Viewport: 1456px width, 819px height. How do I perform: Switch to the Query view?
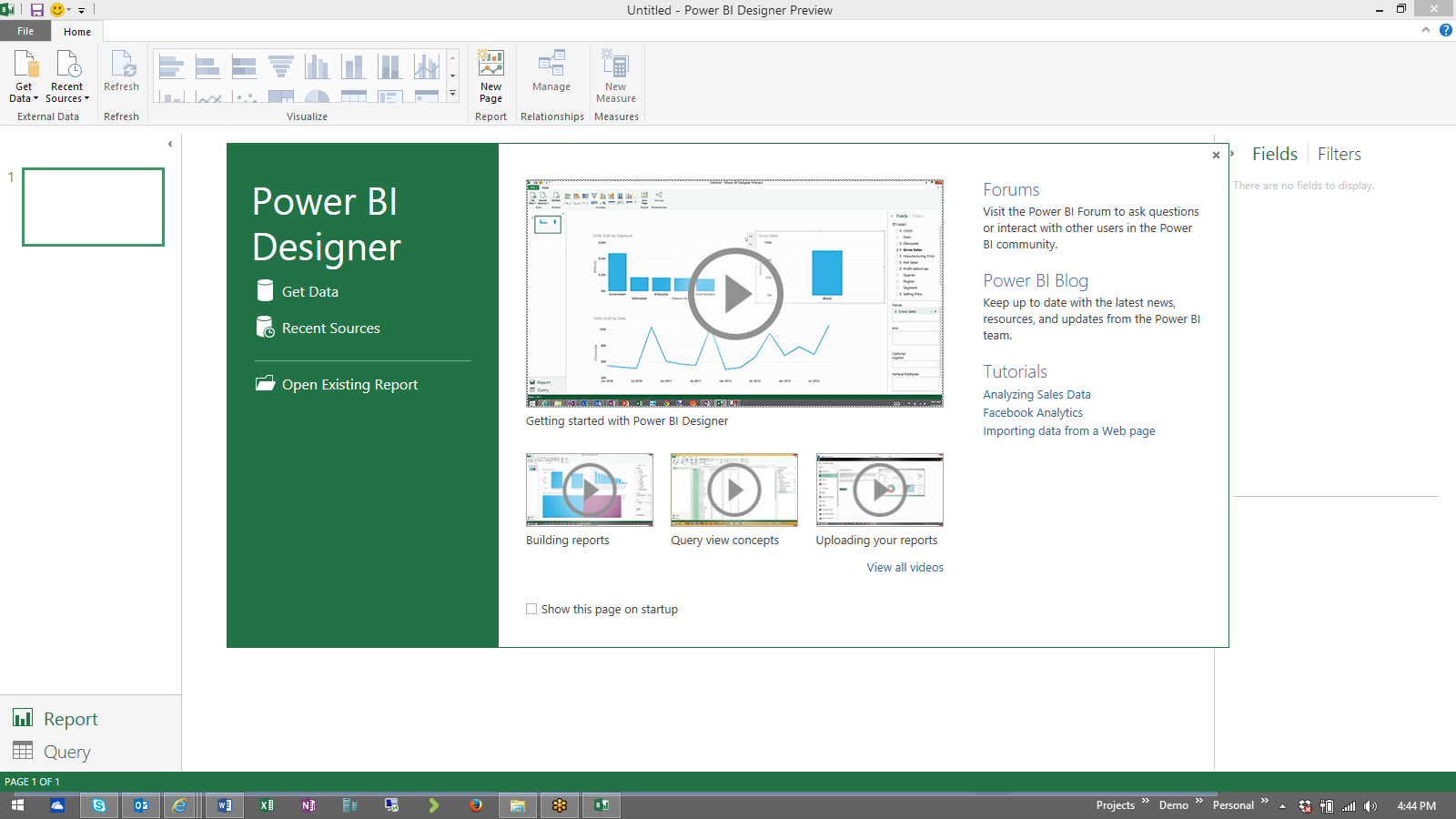pyautogui.click(x=52, y=752)
